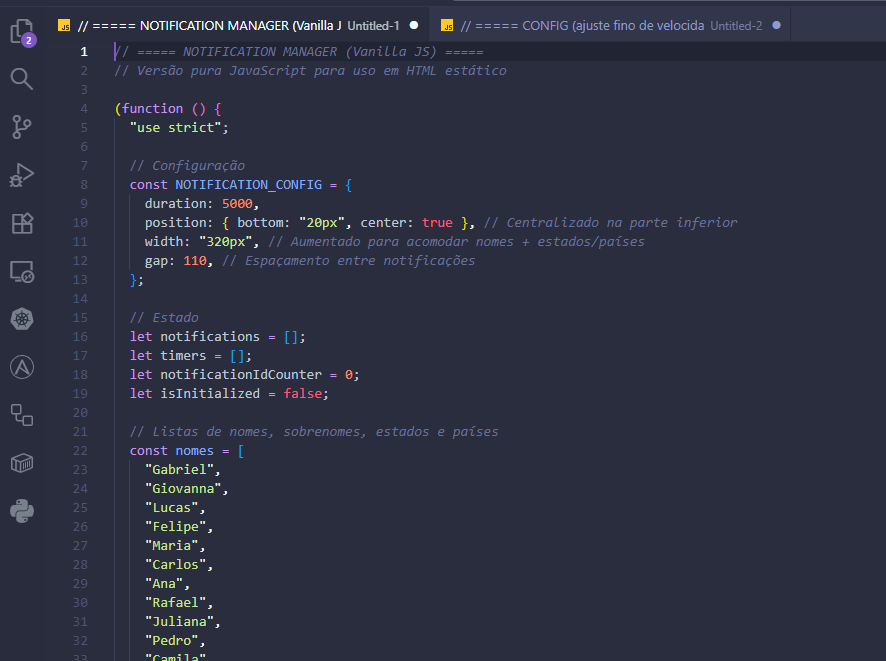Image resolution: width=886 pixels, height=661 pixels.
Task: Click the gap value 110
Action: point(195,260)
